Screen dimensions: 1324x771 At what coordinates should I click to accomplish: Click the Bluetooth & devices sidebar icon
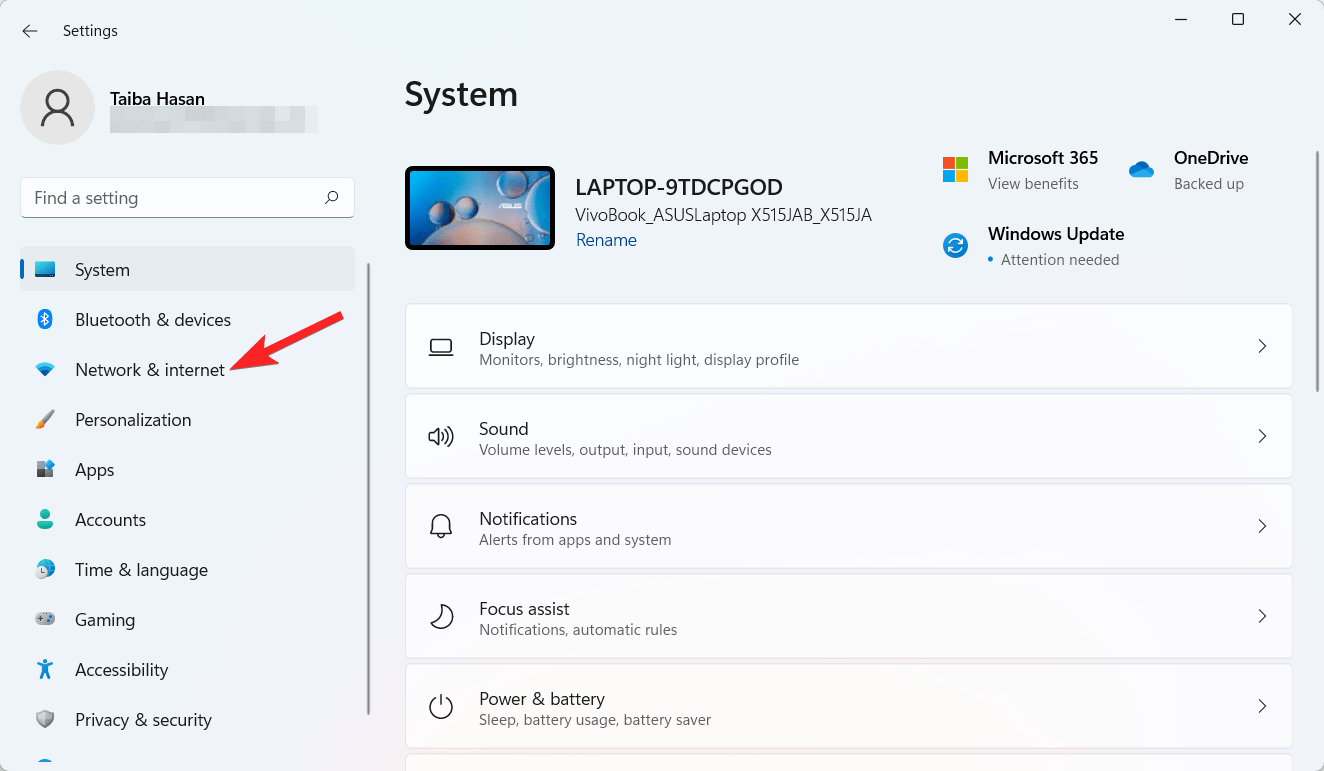(x=45, y=320)
